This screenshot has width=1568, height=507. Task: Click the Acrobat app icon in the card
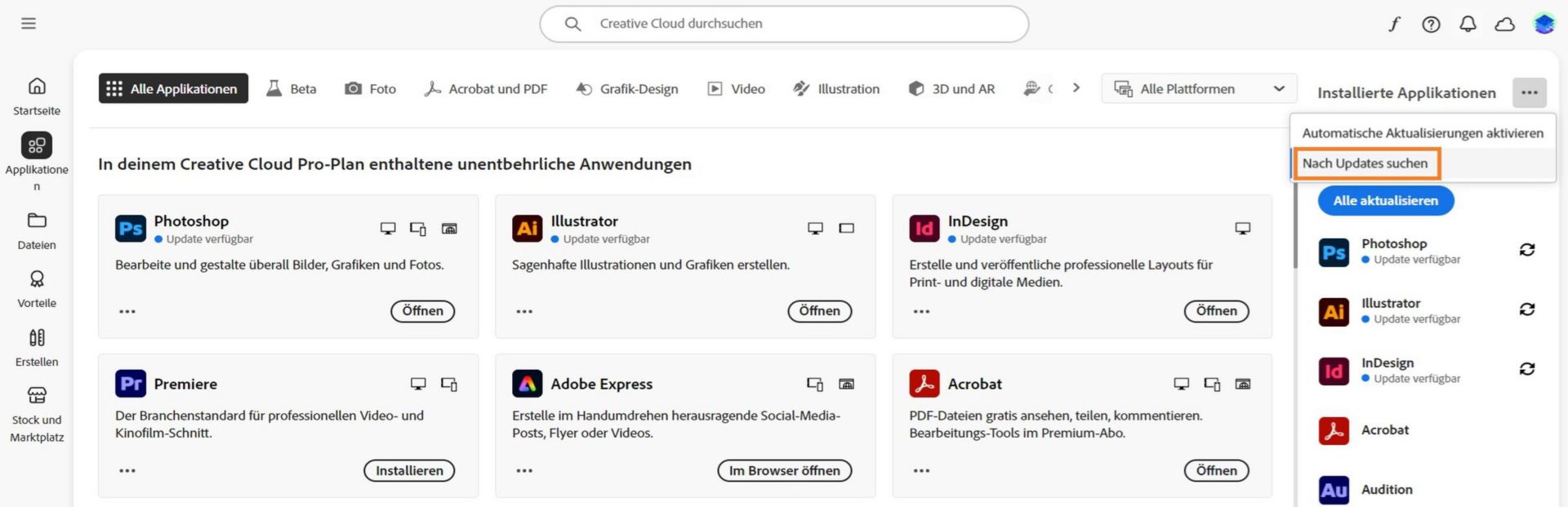(924, 384)
